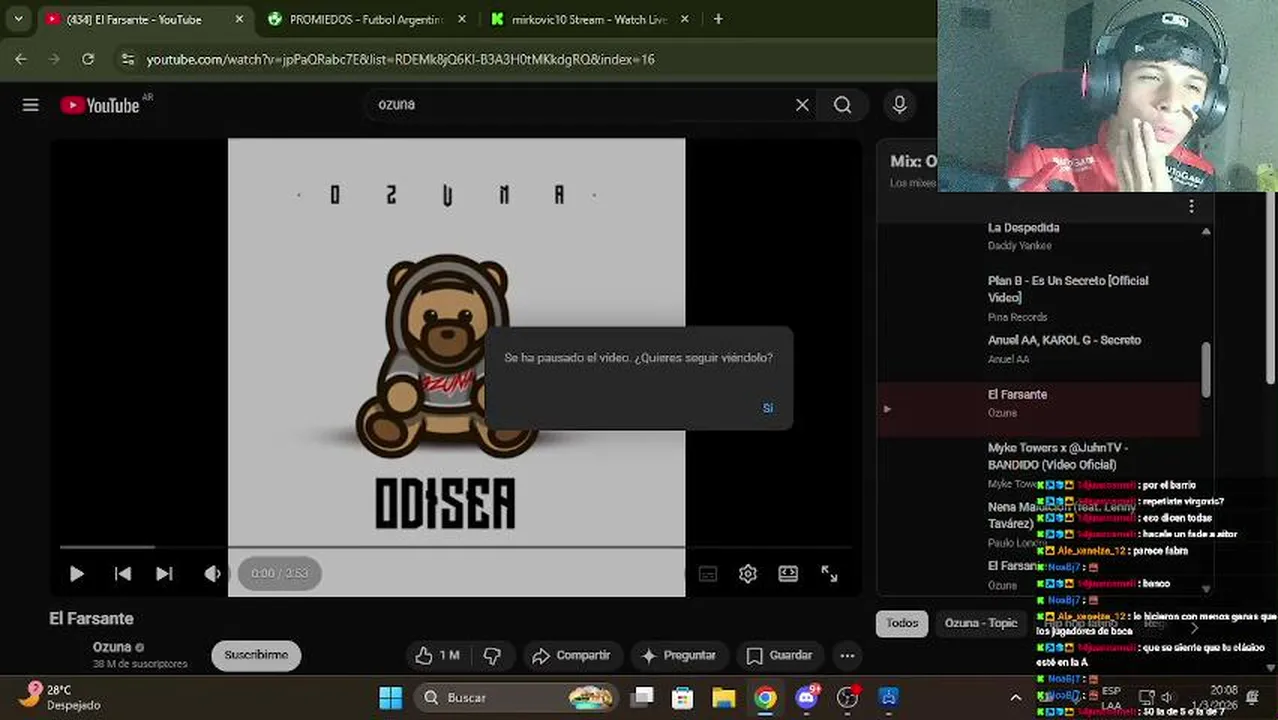Open the video player settings gear

[748, 574]
